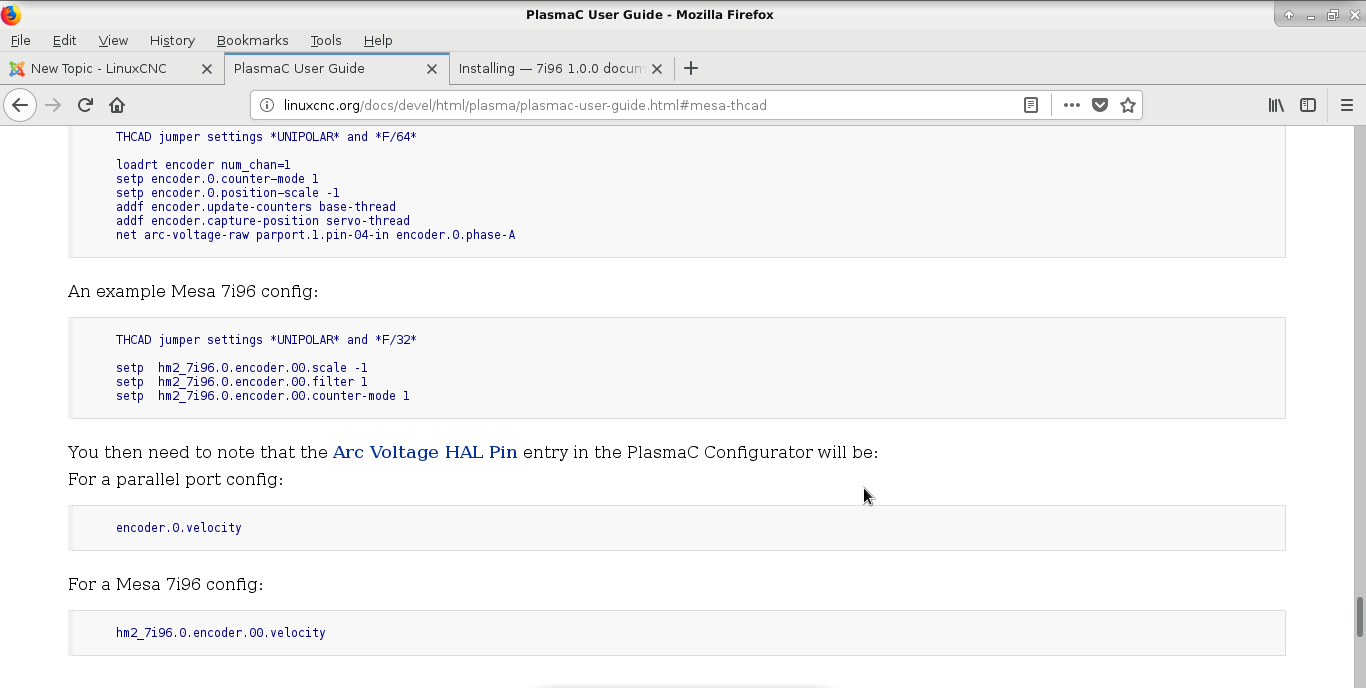Follow the Arc Voltage HAL Pin link
The width and height of the screenshot is (1366, 688).
[x=425, y=452]
